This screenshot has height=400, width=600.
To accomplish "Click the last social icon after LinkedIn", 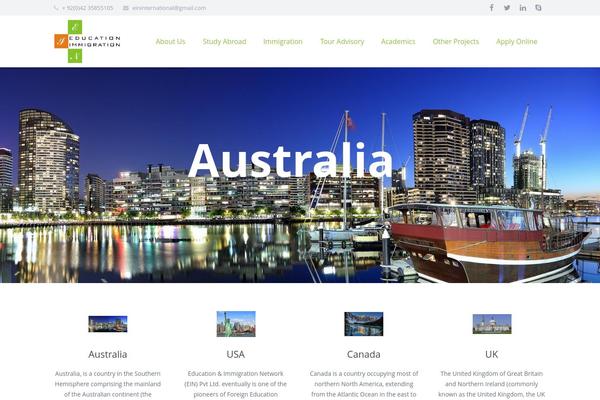I will 538,8.
